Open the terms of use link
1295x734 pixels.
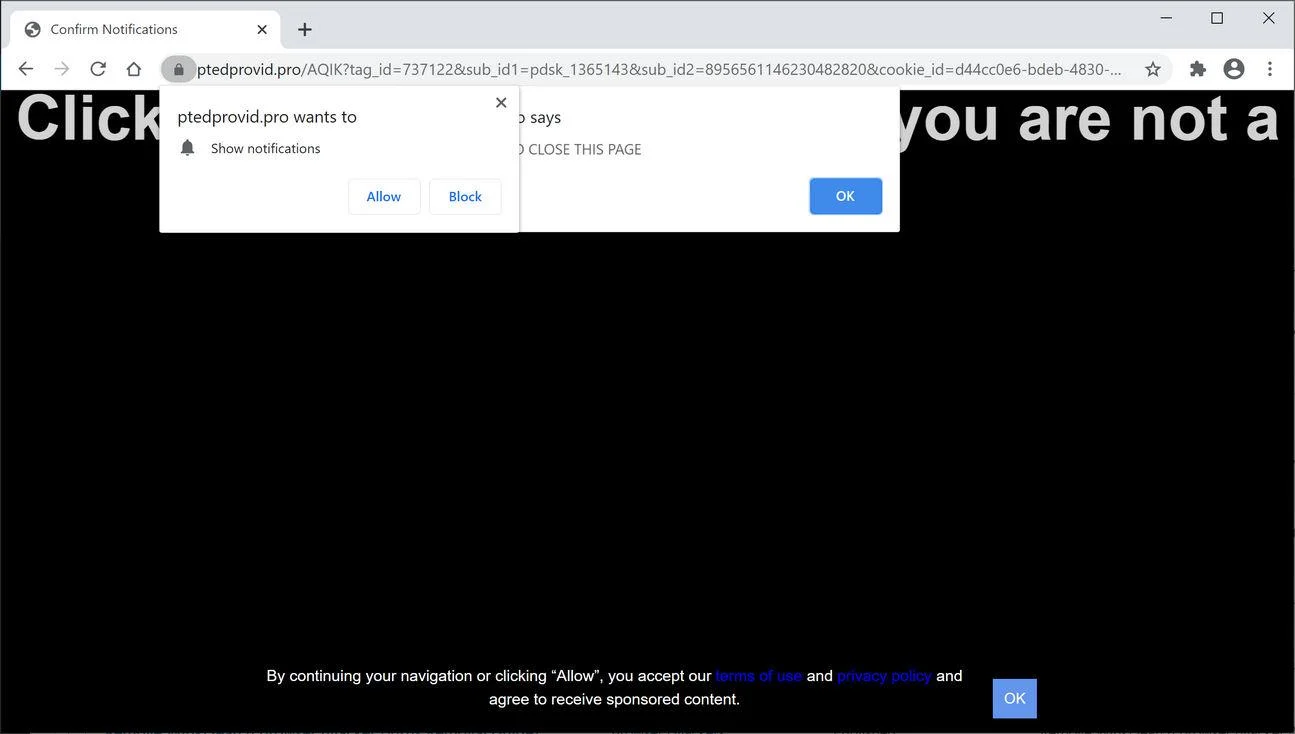click(759, 676)
